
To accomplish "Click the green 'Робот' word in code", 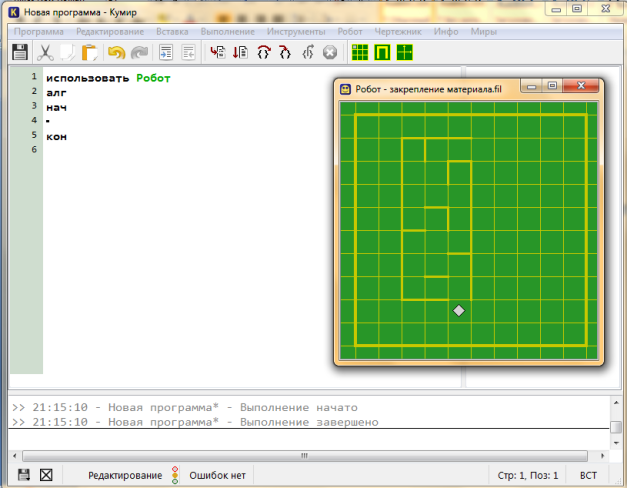I will click(153, 78).
